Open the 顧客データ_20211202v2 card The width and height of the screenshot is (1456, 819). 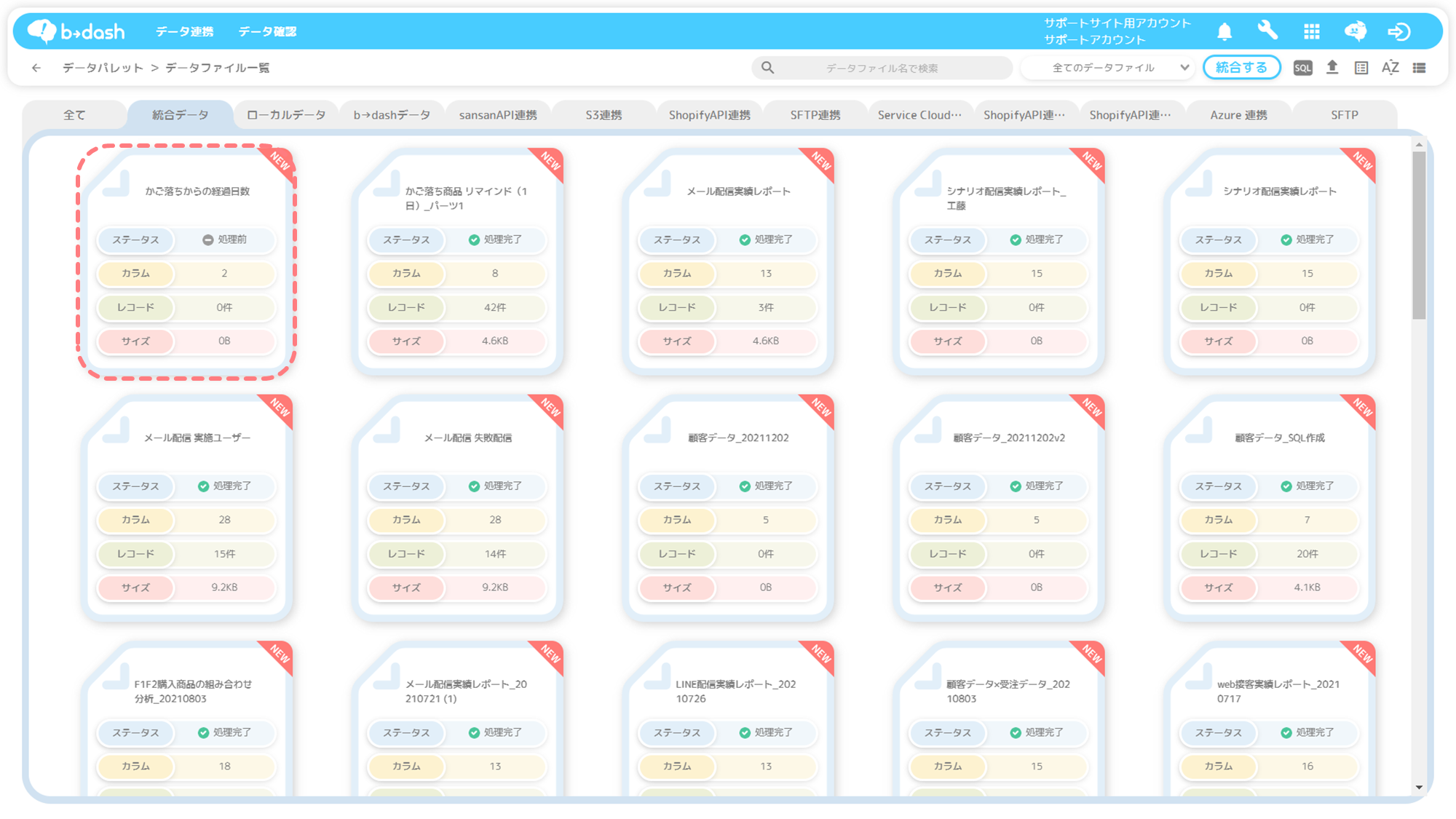(x=999, y=508)
